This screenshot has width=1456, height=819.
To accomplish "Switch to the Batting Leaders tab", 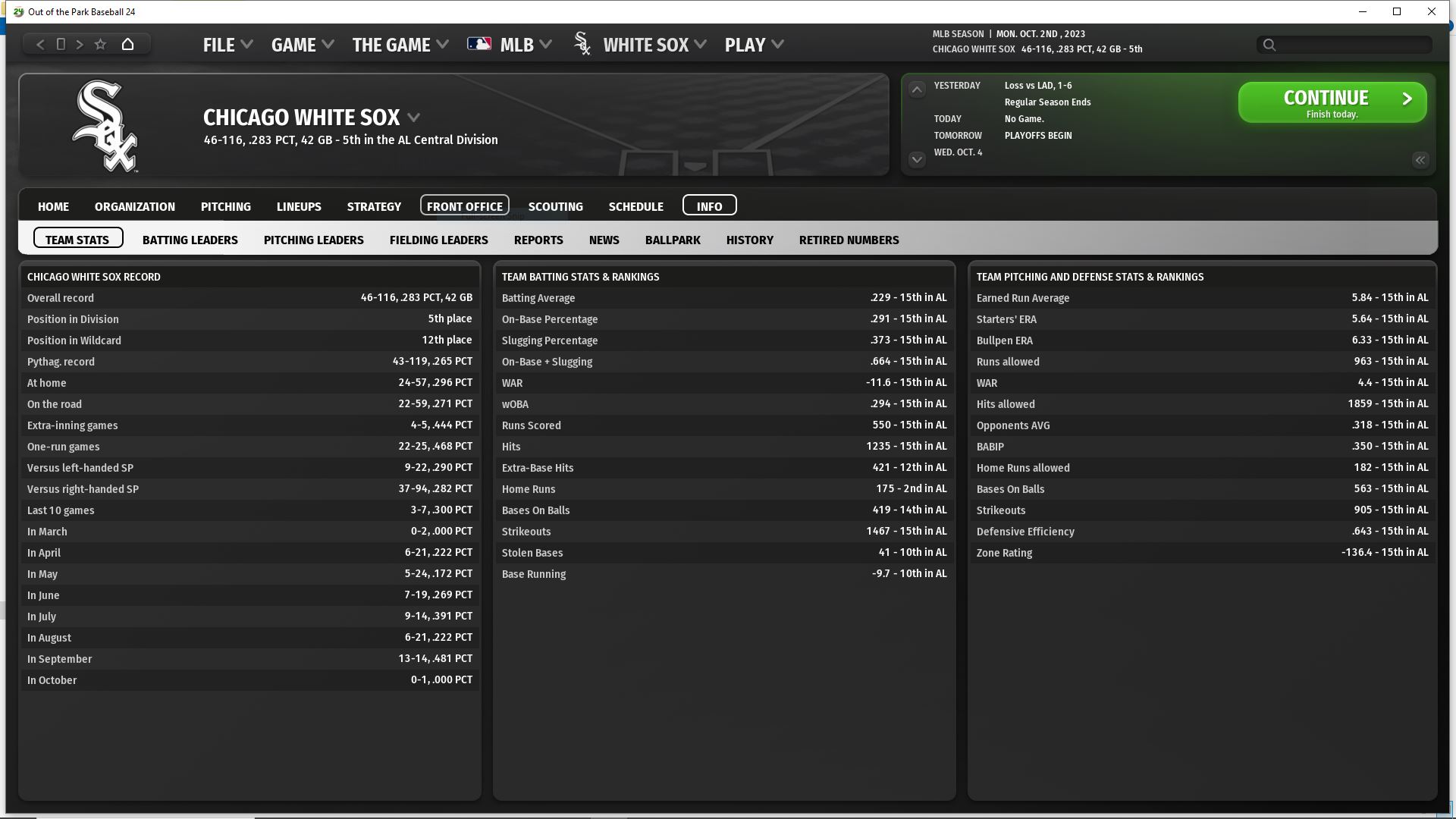I will (190, 240).
